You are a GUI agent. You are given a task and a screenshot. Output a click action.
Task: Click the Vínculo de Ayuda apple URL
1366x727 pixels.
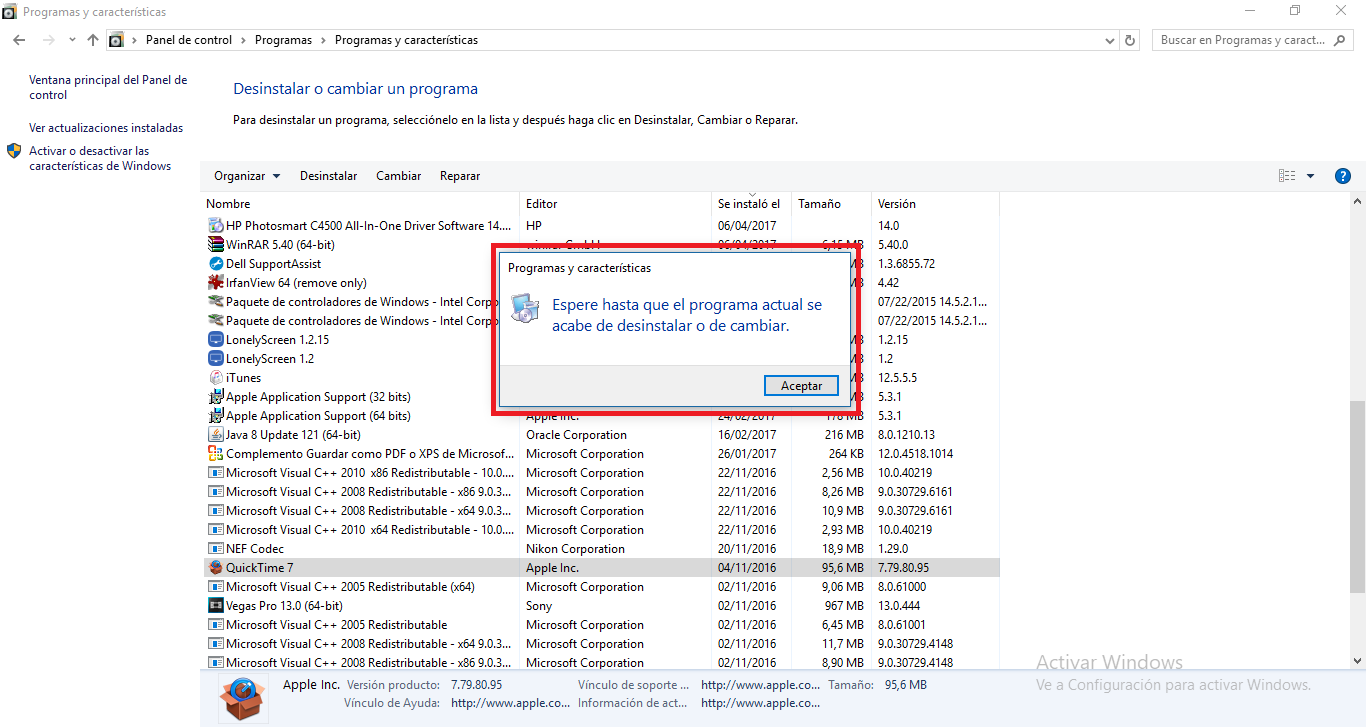coord(510,703)
